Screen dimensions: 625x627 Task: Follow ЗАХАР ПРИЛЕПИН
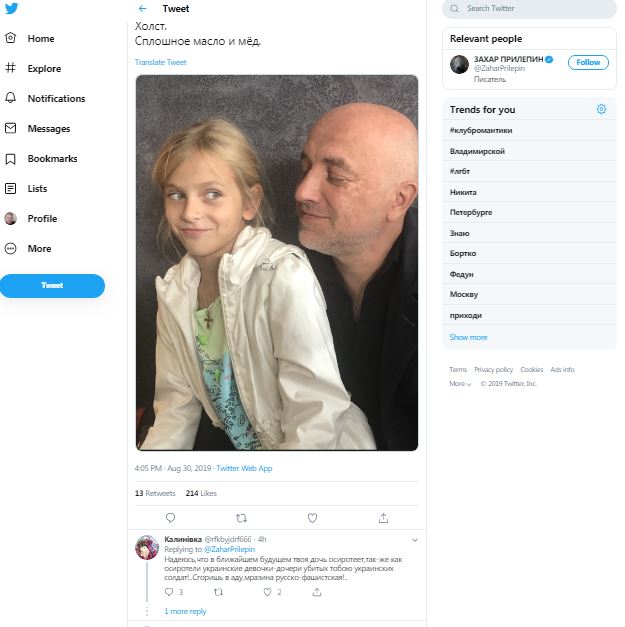[588, 62]
